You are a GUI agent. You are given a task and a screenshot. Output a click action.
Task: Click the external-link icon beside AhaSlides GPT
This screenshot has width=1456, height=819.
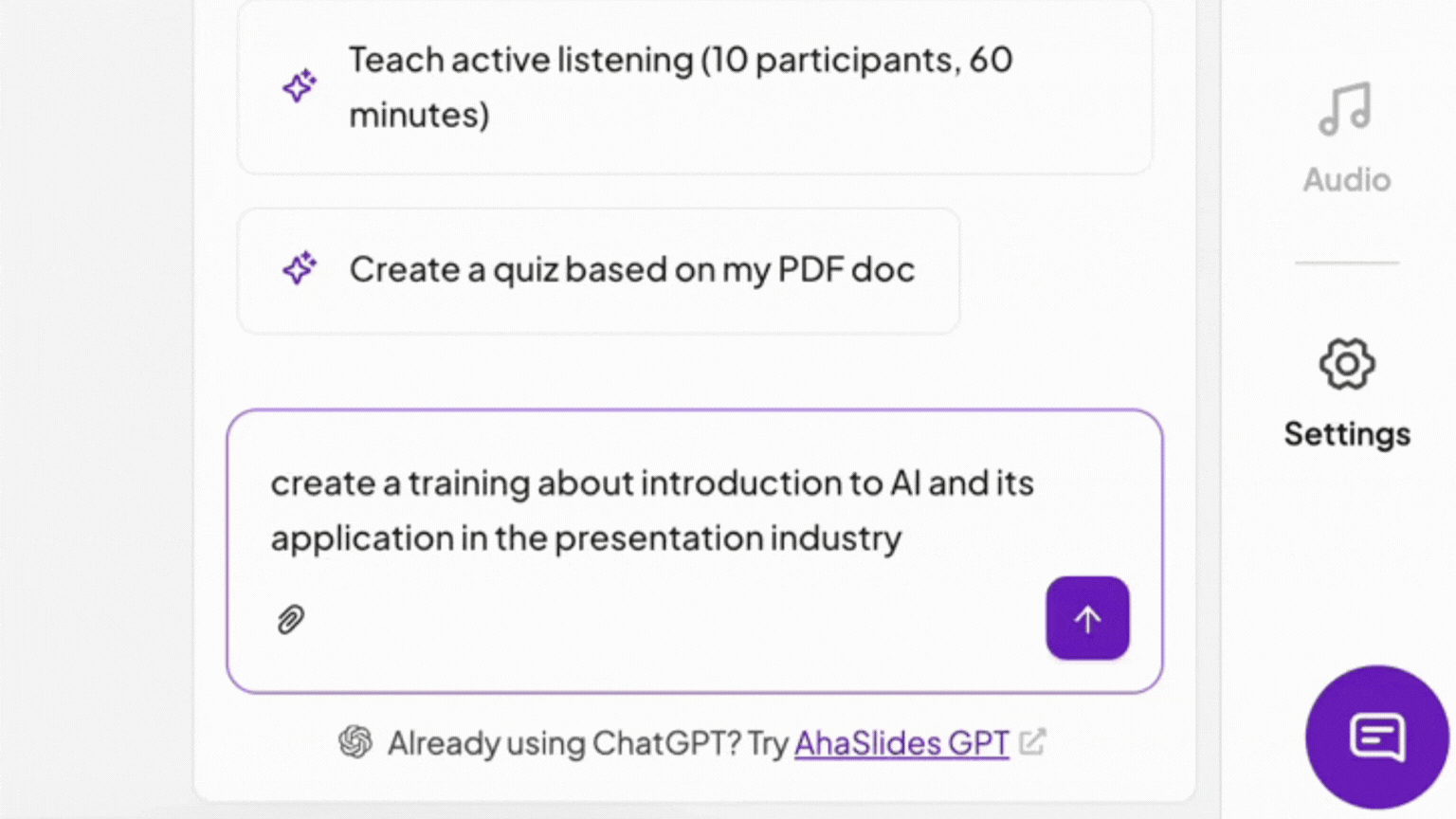pyautogui.click(x=1035, y=740)
